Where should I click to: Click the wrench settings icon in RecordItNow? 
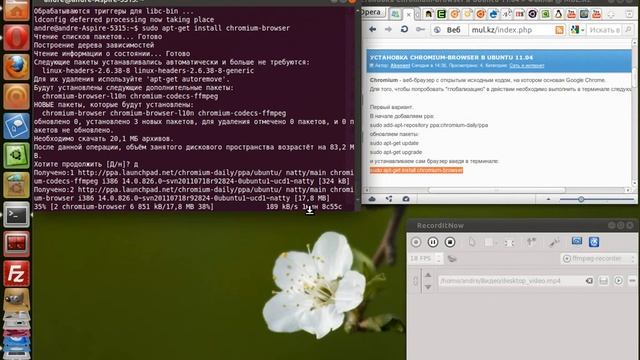click(x=553, y=242)
